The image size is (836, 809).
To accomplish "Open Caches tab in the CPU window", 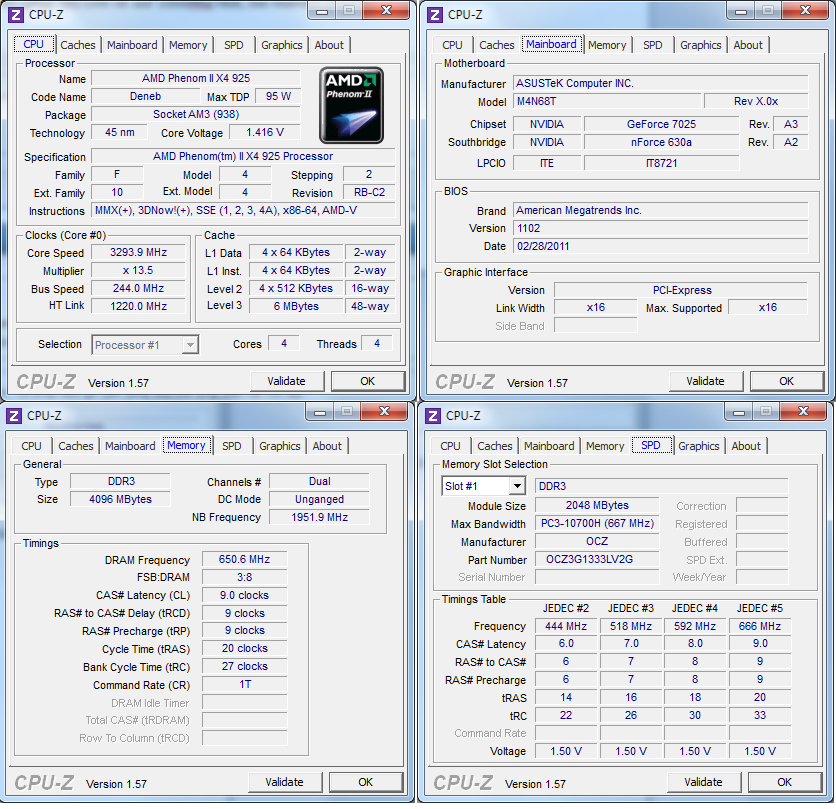I will coord(78,45).
